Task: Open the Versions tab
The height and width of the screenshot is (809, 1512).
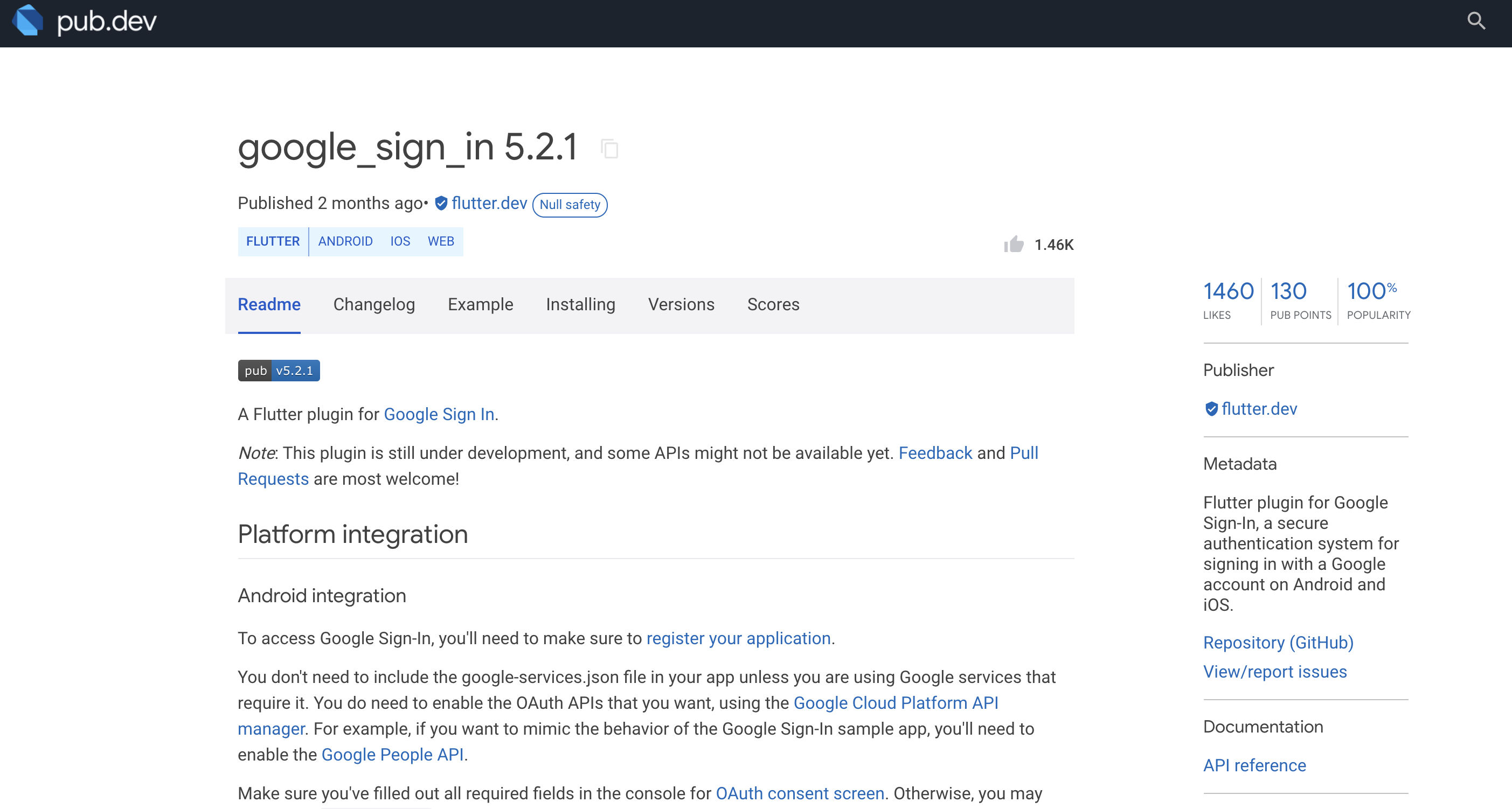Action: pyautogui.click(x=681, y=304)
